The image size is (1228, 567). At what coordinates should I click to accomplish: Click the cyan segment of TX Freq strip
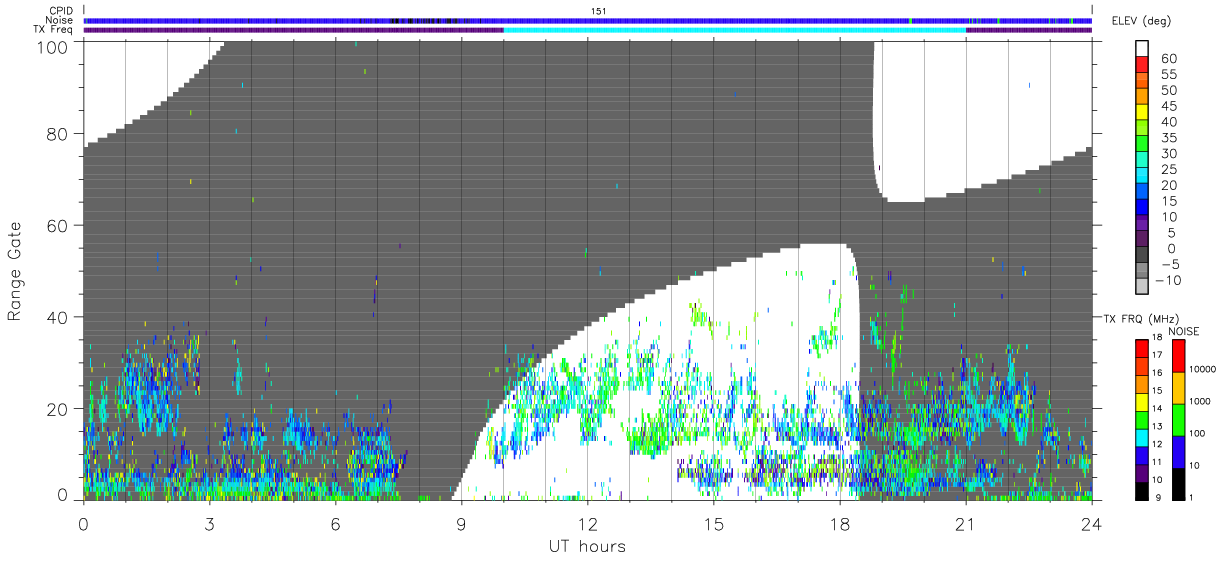point(735,30)
